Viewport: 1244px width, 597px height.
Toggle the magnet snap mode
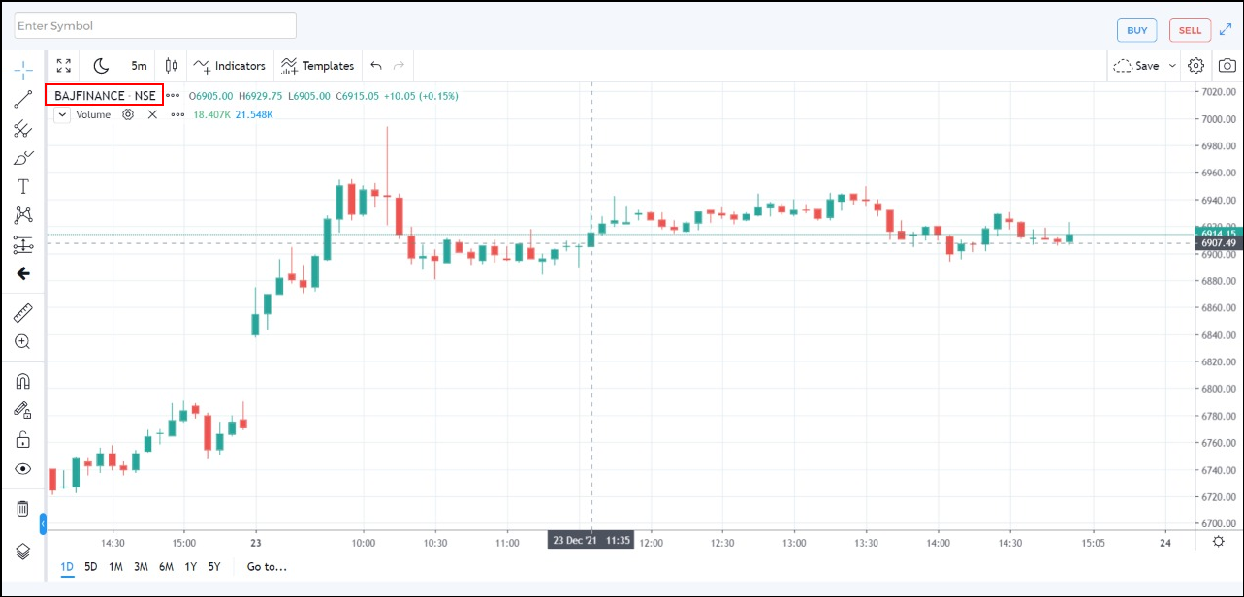[x=23, y=381]
